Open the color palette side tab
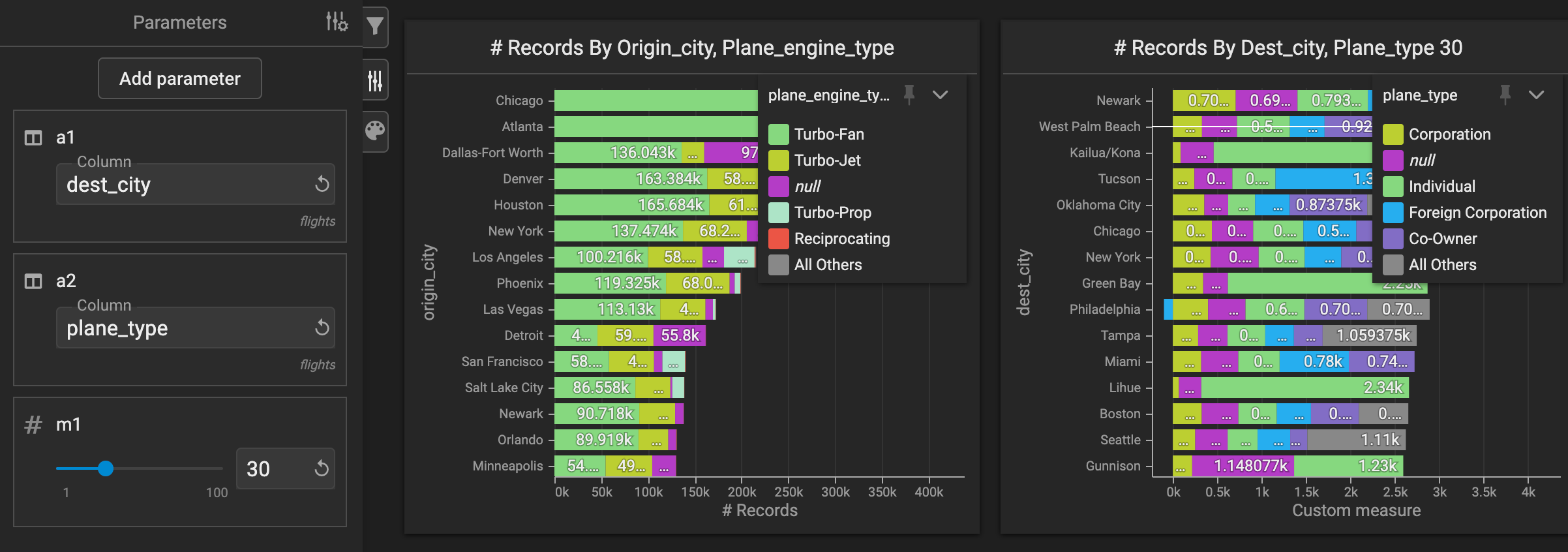 pos(375,131)
